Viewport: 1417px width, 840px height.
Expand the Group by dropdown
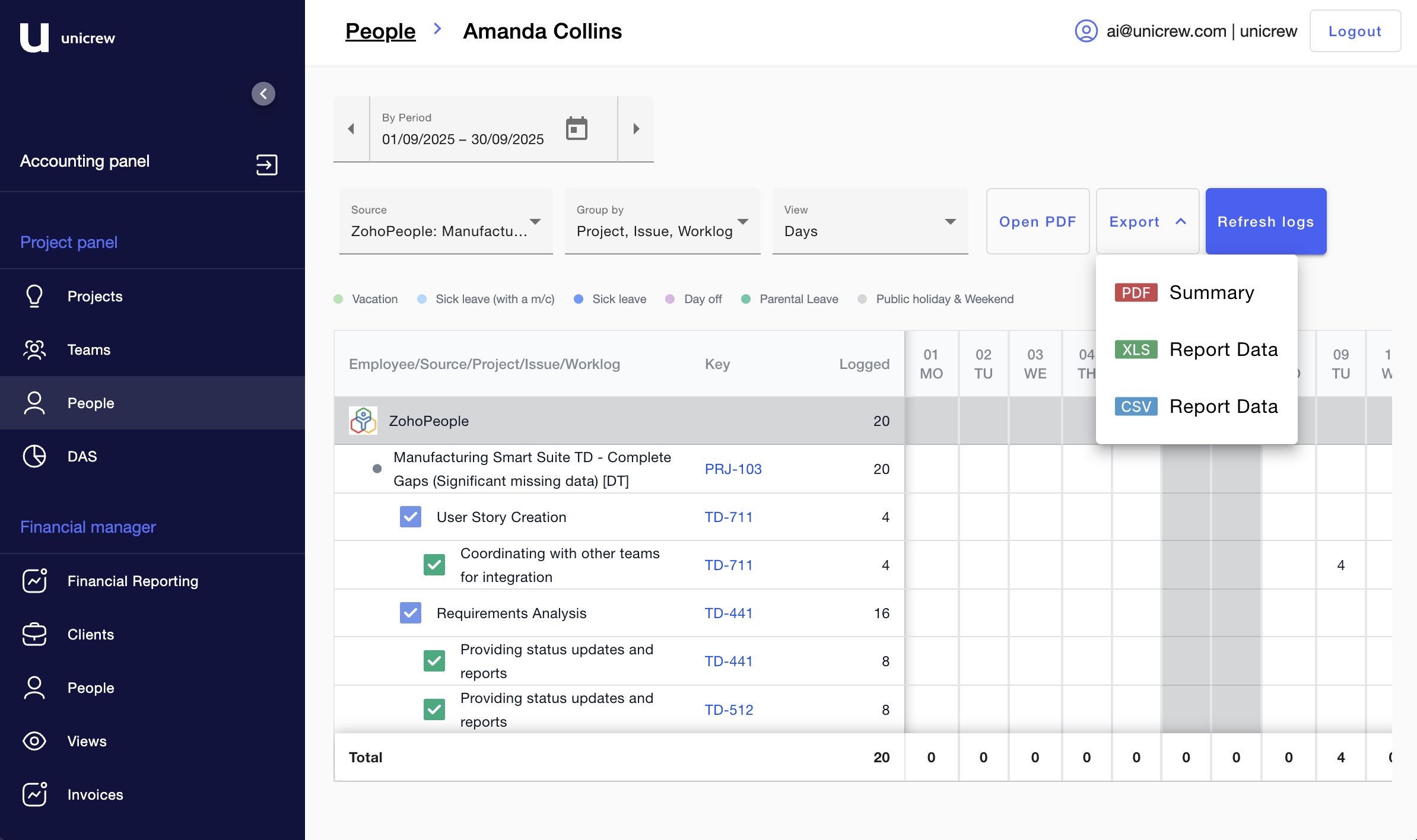662,221
